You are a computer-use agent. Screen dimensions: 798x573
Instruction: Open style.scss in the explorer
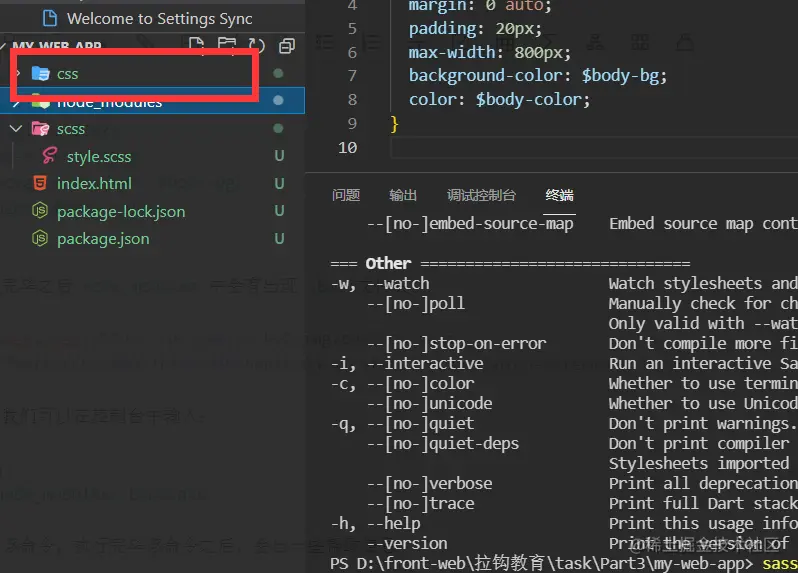pos(99,157)
